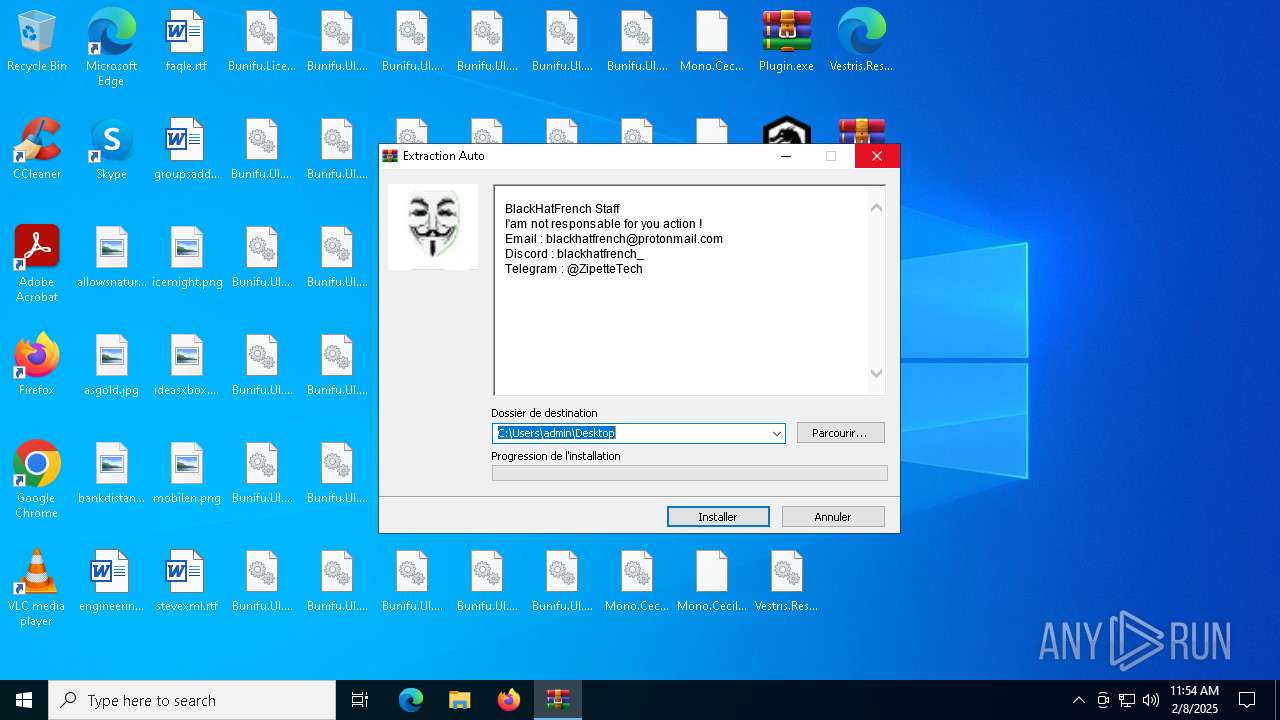Open the Recycle Bin desktop icon
This screenshot has width=1280, height=720.
coord(37,41)
